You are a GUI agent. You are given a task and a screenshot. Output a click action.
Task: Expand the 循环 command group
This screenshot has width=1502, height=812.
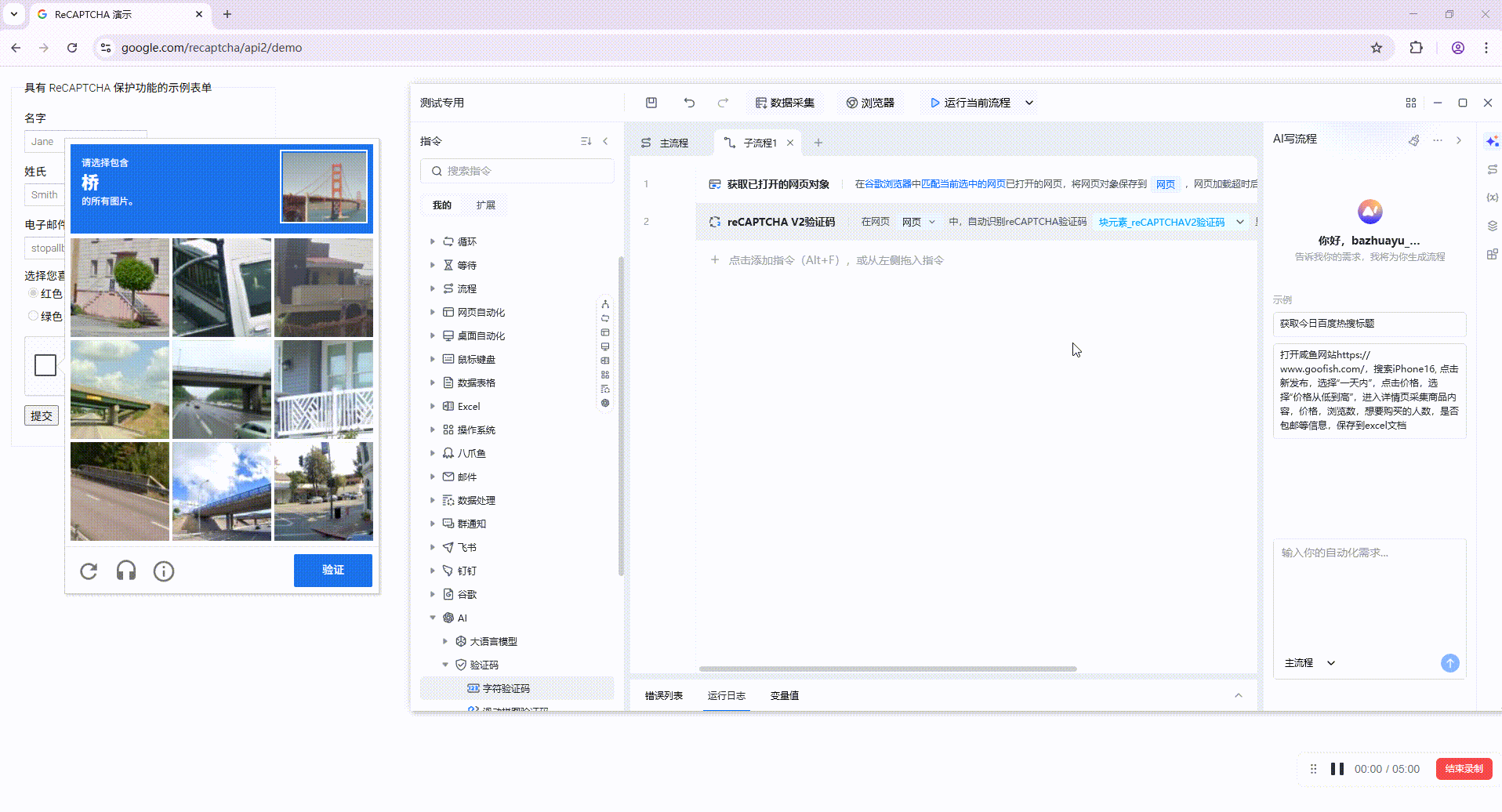(x=433, y=241)
